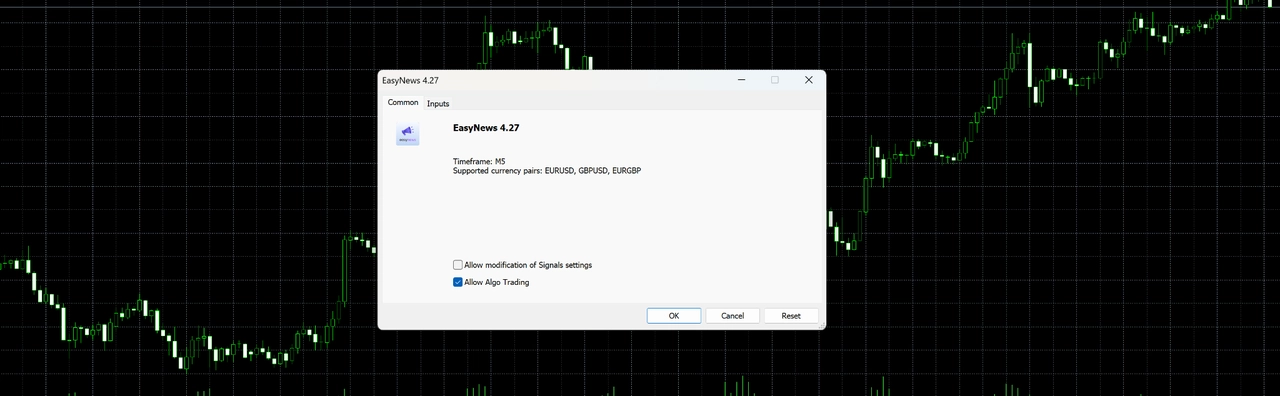Switch to the Inputs tab

click(438, 103)
